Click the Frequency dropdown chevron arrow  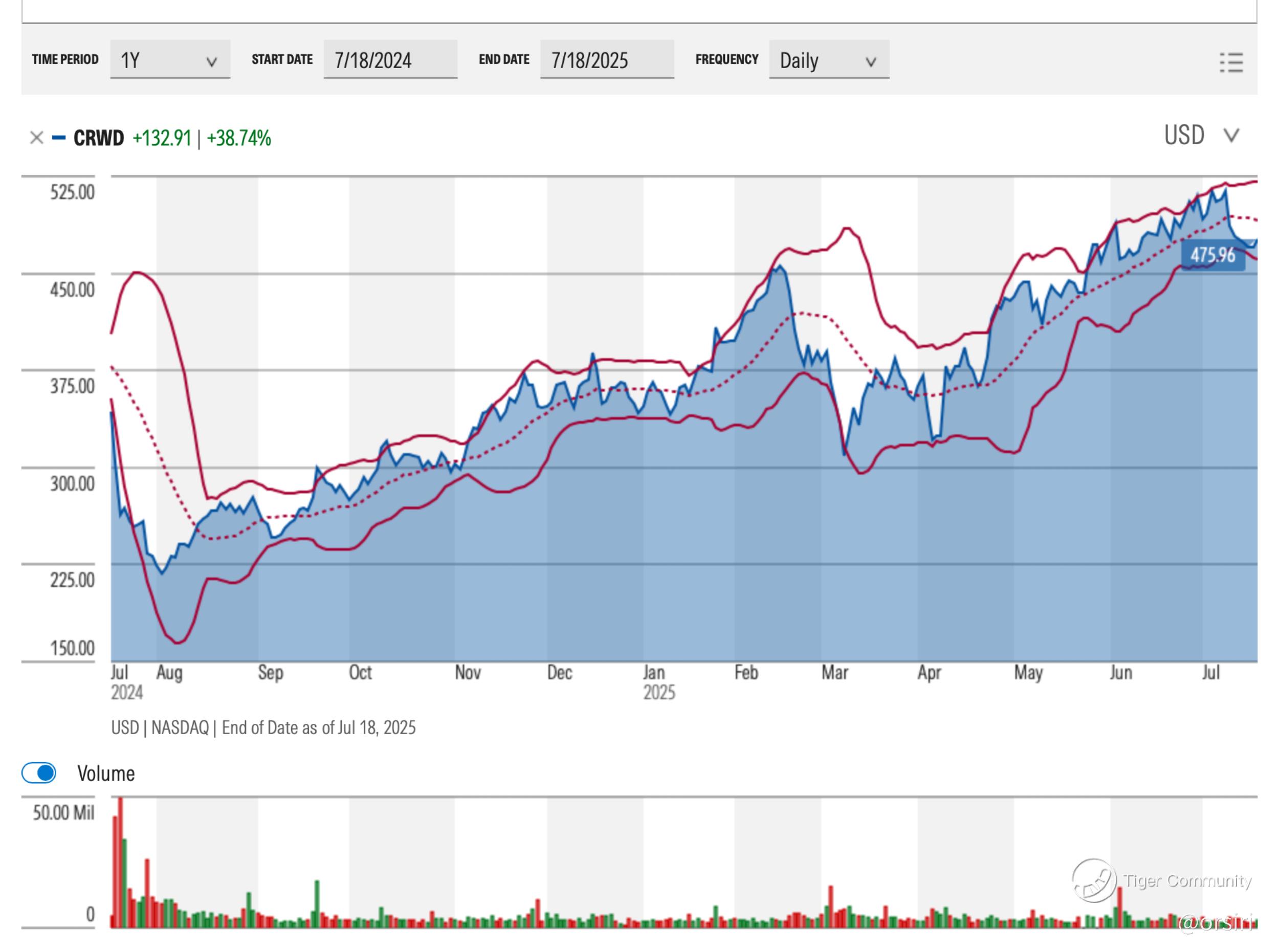[x=870, y=62]
